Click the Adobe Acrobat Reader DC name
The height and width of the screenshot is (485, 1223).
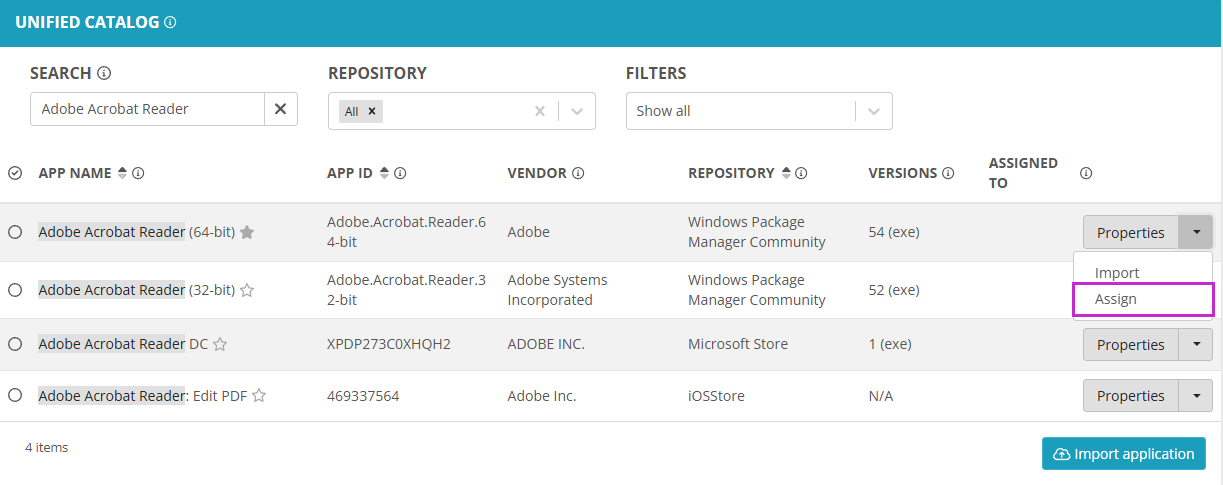click(123, 344)
